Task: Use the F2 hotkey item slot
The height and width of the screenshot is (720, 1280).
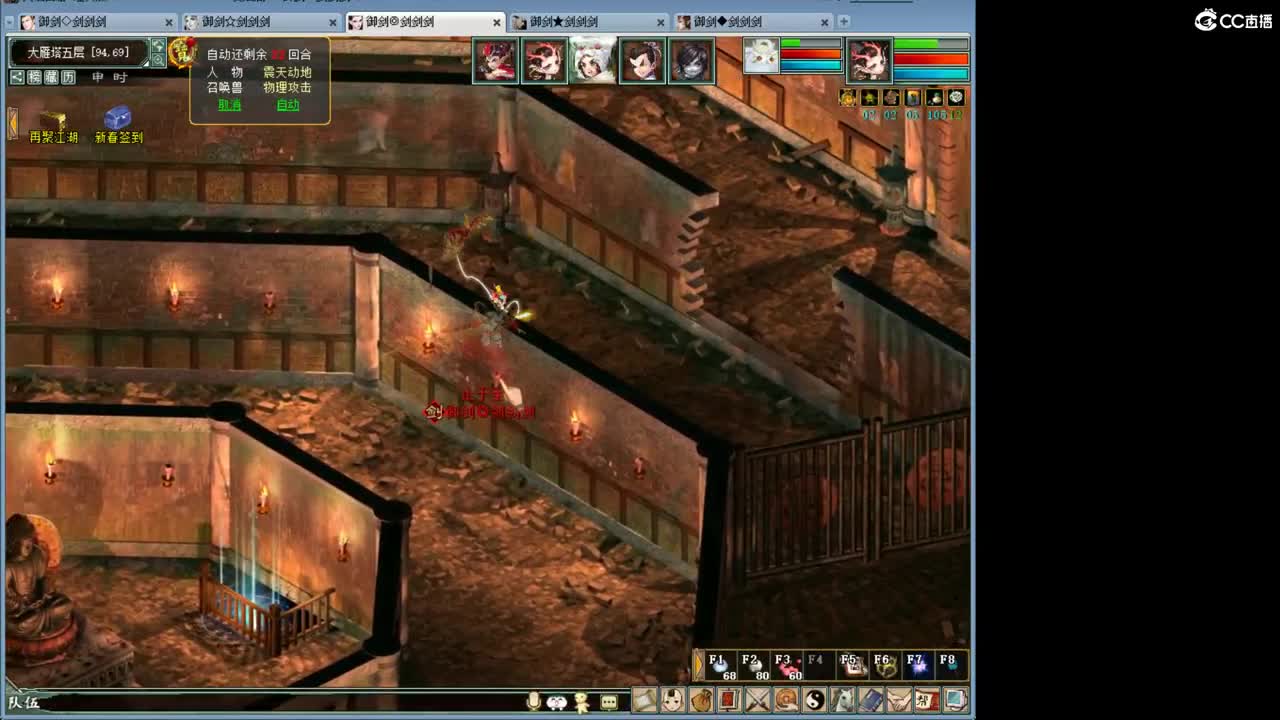Action: pyautogui.click(x=754, y=666)
